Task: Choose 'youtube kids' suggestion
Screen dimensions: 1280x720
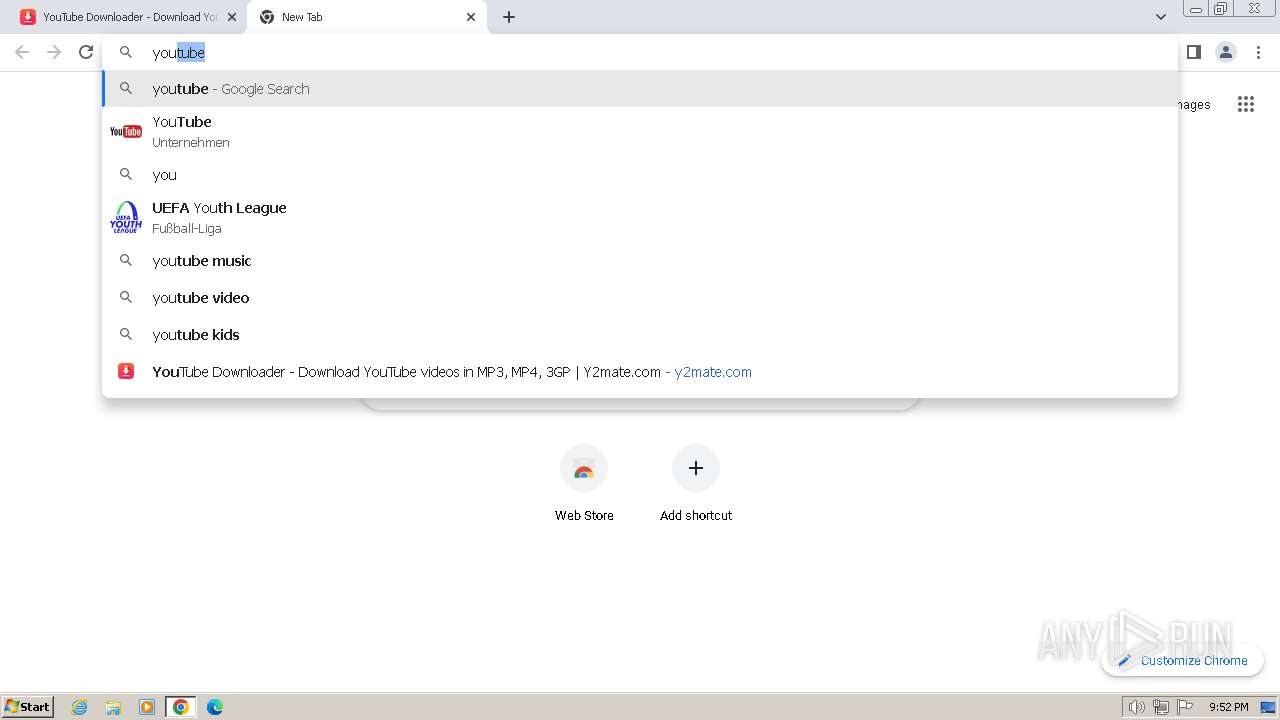Action: pos(640,335)
